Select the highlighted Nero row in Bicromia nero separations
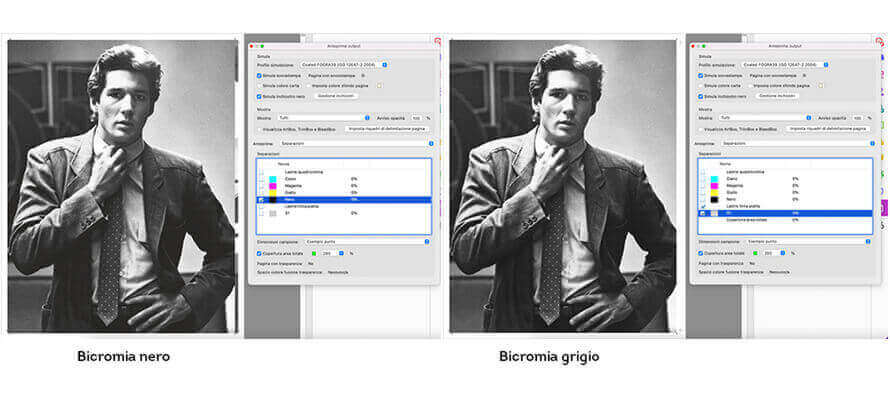Image resolution: width=890 pixels, height=400 pixels. (340, 199)
